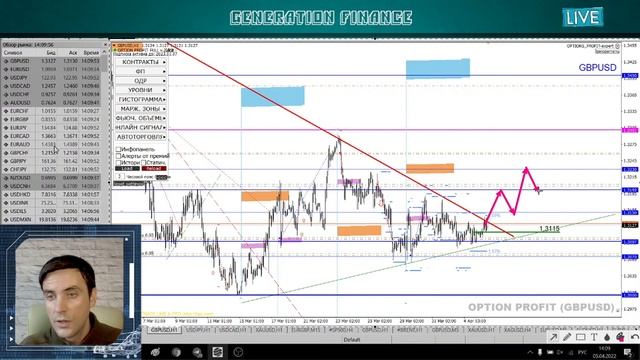Screen dimensions: 640x360
Task: Switch to the #SP500,H4 chart tab
Action: [x=341, y=329]
